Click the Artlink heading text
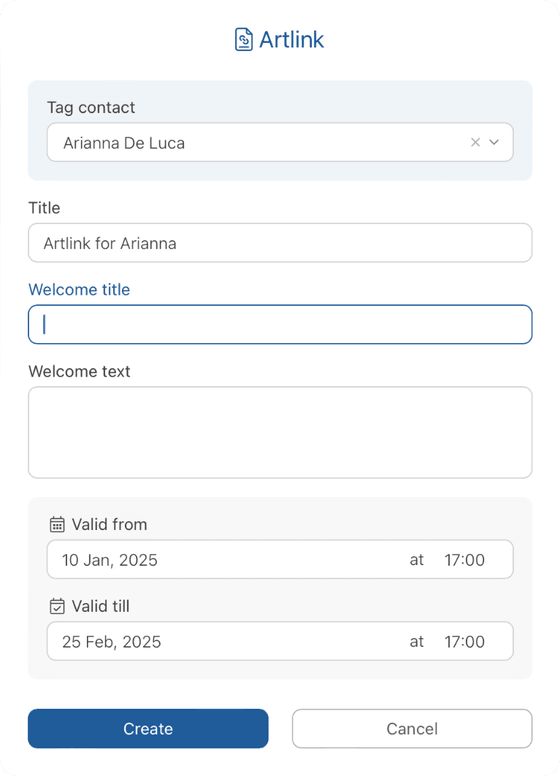This screenshot has width=560, height=776. click(x=292, y=40)
